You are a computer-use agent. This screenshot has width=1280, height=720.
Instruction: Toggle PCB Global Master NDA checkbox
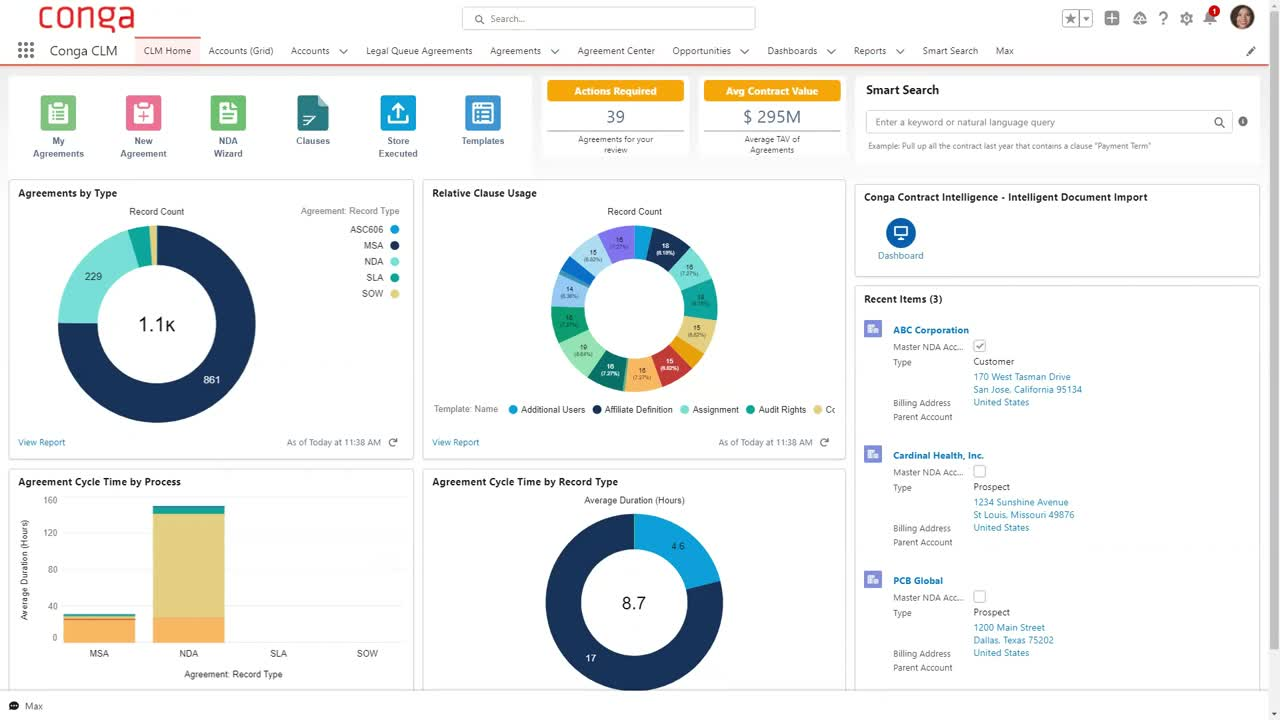click(x=979, y=596)
